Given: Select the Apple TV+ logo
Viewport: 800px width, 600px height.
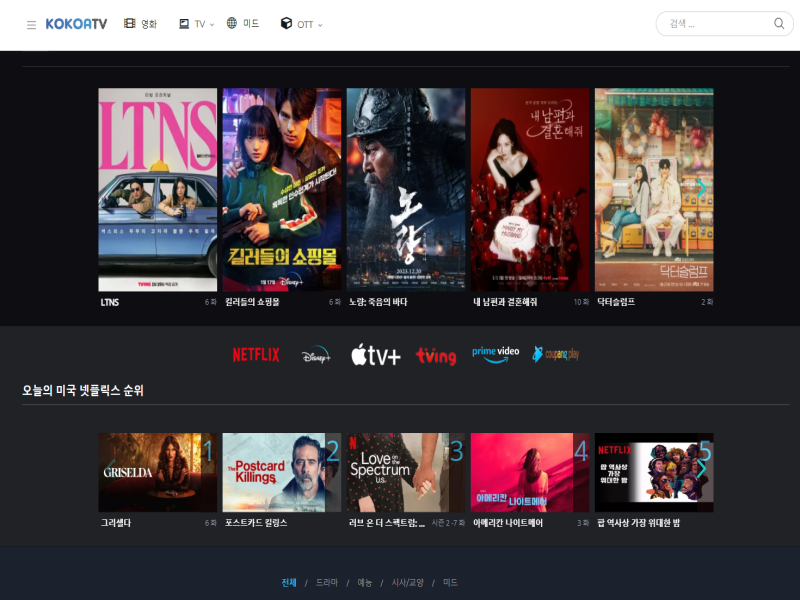Looking at the screenshot, I should 376,355.
